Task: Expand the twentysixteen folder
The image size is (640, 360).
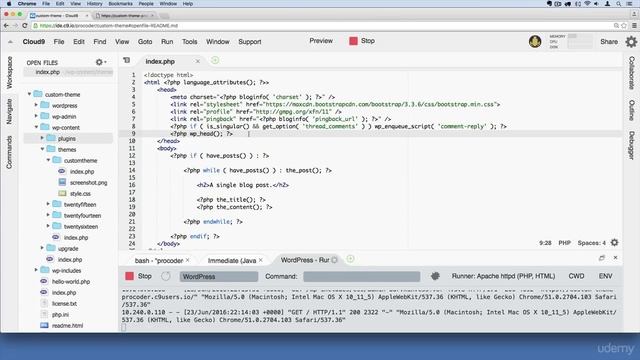Action: pos(48,226)
